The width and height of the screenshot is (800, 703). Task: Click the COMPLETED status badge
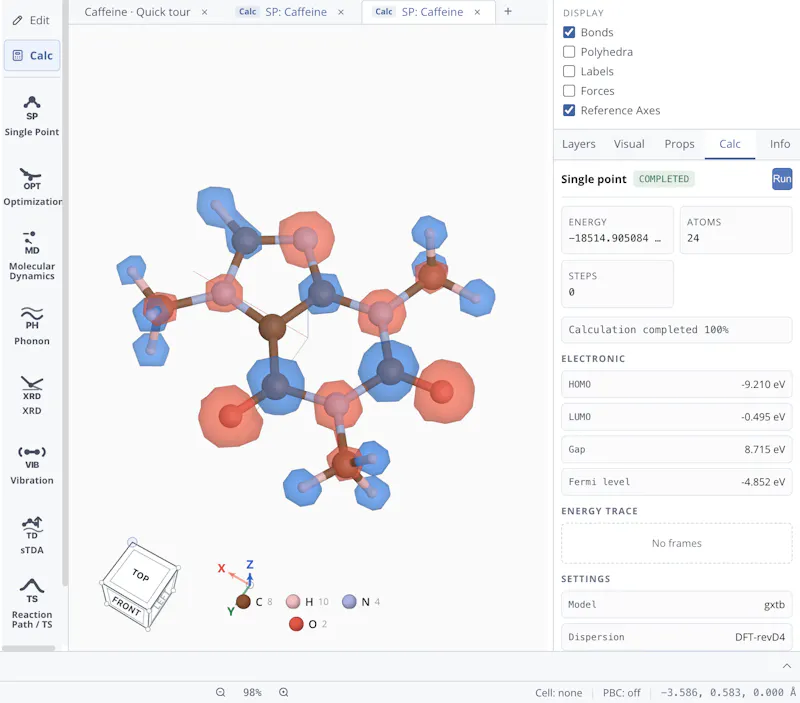(x=664, y=179)
